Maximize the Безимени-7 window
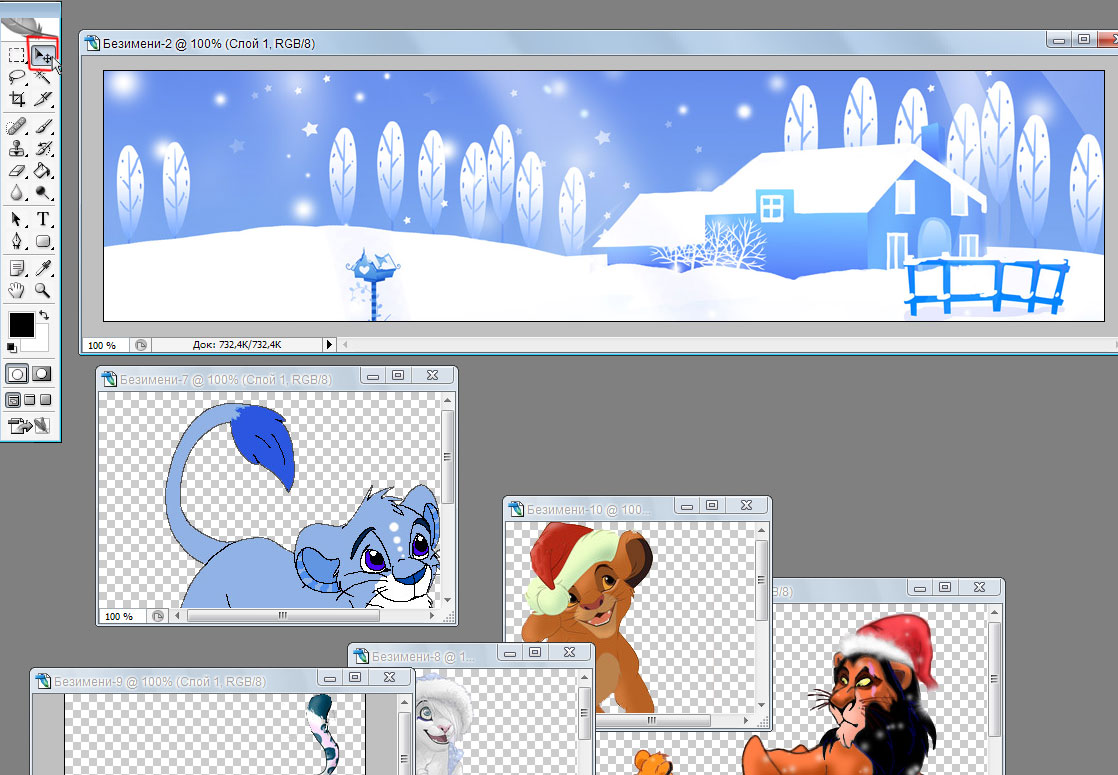Image resolution: width=1118 pixels, height=775 pixels. [398, 375]
